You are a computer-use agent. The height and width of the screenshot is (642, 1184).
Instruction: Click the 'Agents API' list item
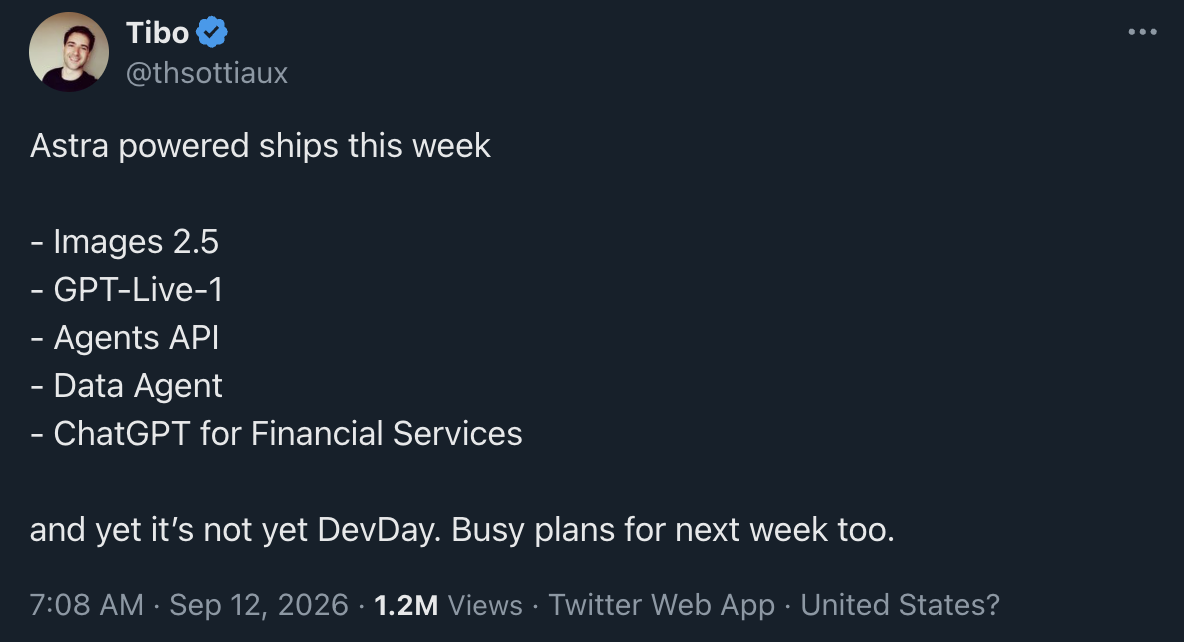pyautogui.click(x=125, y=338)
